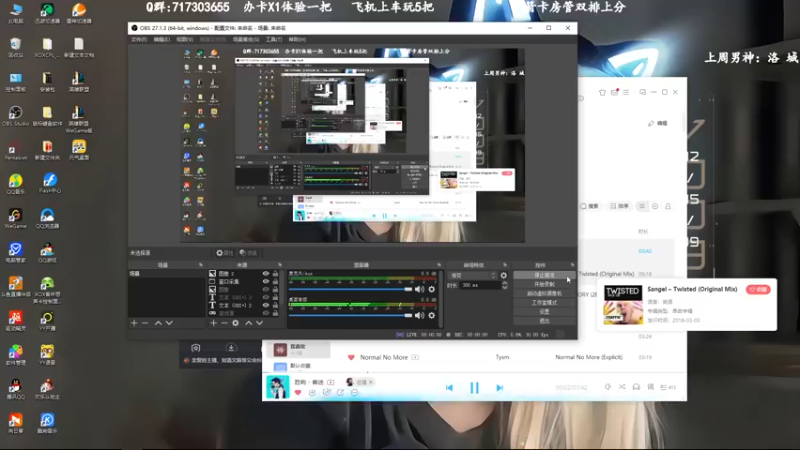800x450 pixels.
Task: Toggle visibility of 窗口采集 source
Action: 266,281
